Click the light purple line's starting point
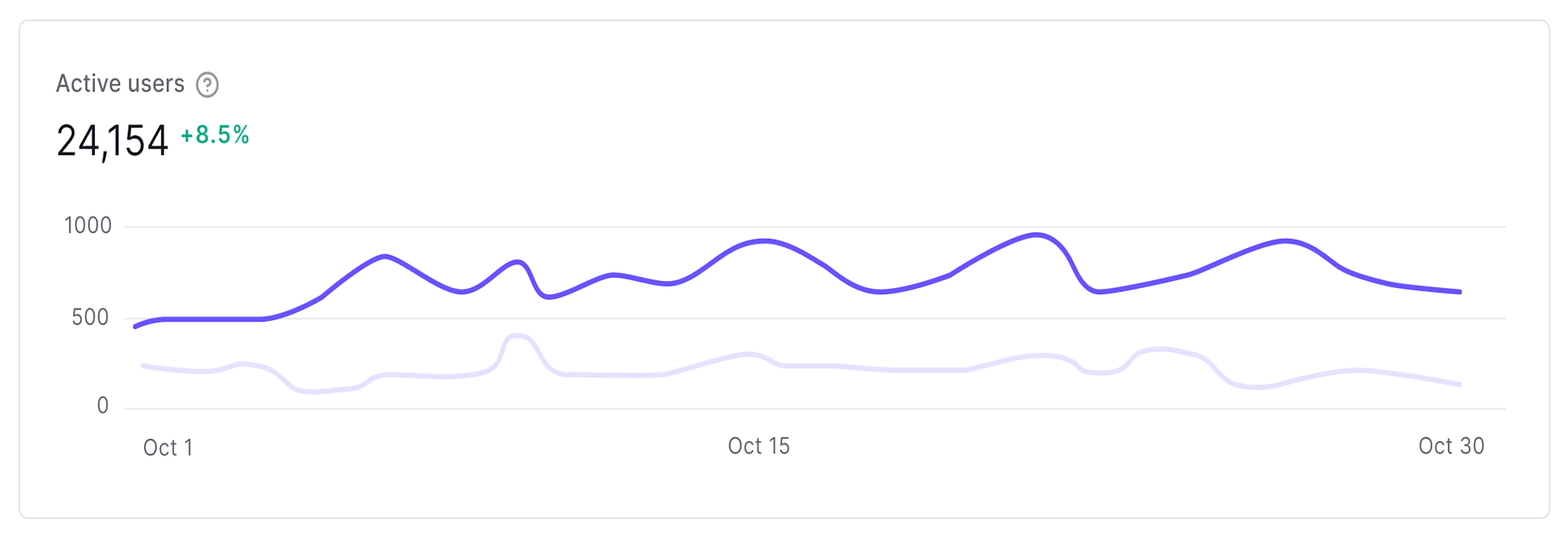 click(142, 365)
